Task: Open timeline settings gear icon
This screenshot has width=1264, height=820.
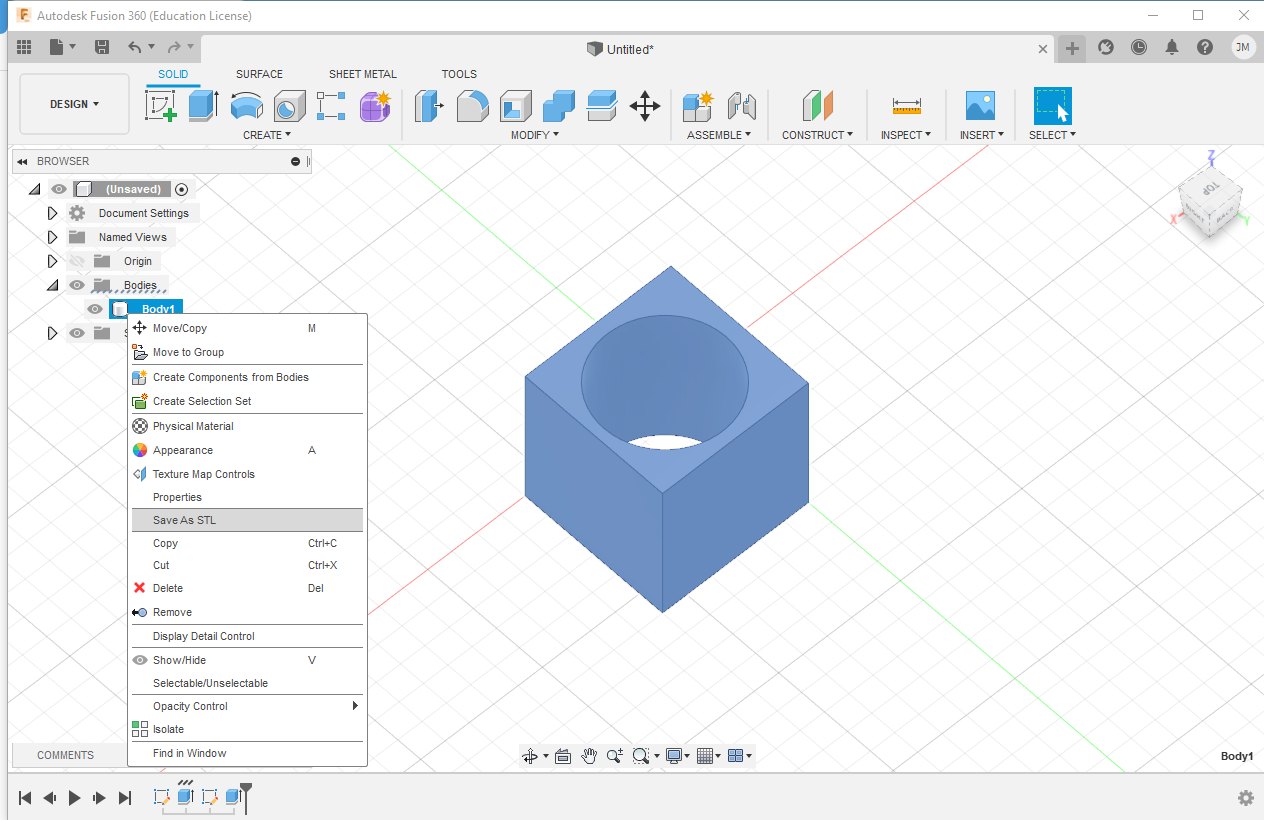Action: 1246,798
